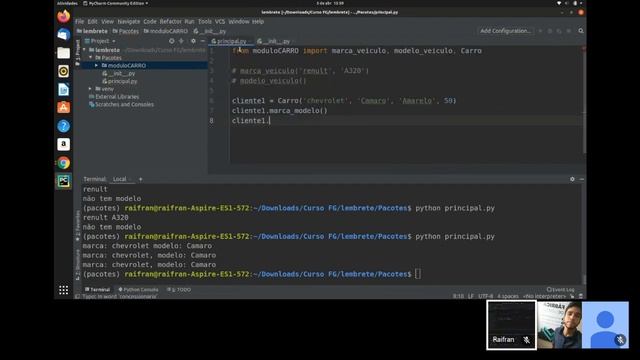Click lembrete in the breadcrumb bar
The image size is (640, 360).
(93, 31)
